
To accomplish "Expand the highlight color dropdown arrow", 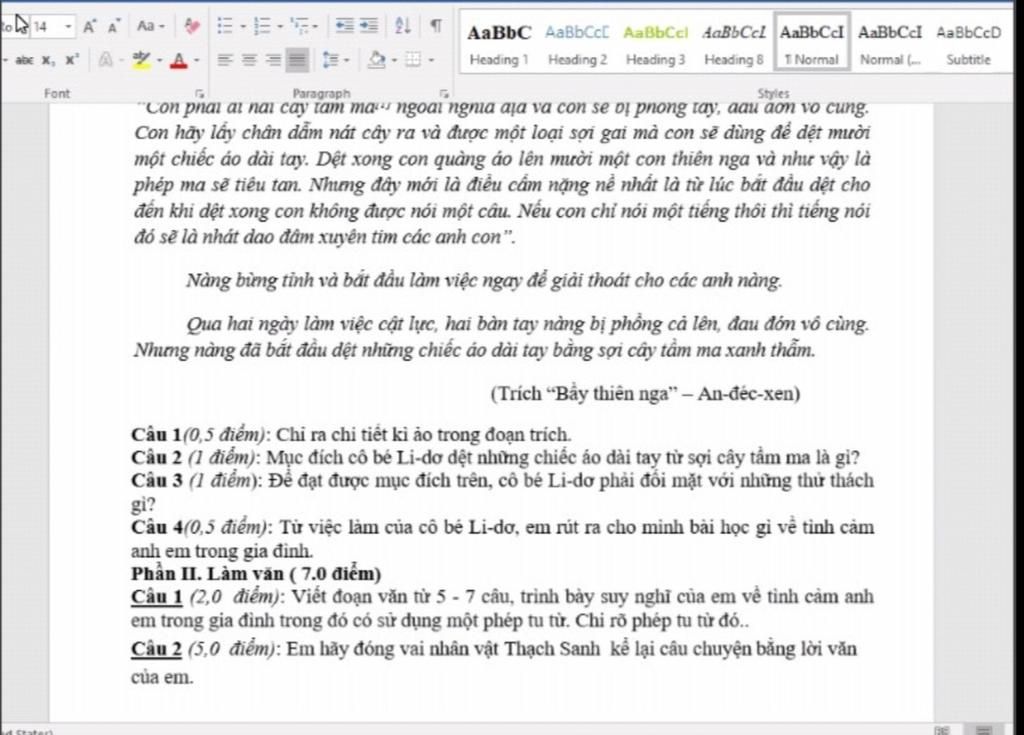I will [x=159, y=61].
